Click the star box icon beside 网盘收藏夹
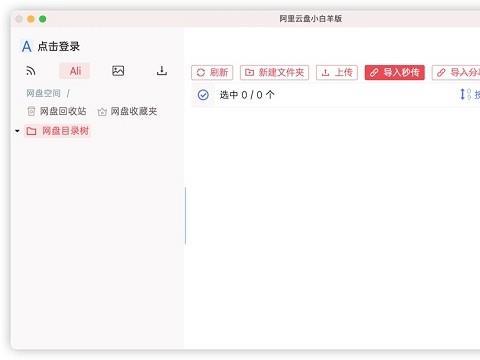Viewport: 480px width, 360px height. point(102,112)
